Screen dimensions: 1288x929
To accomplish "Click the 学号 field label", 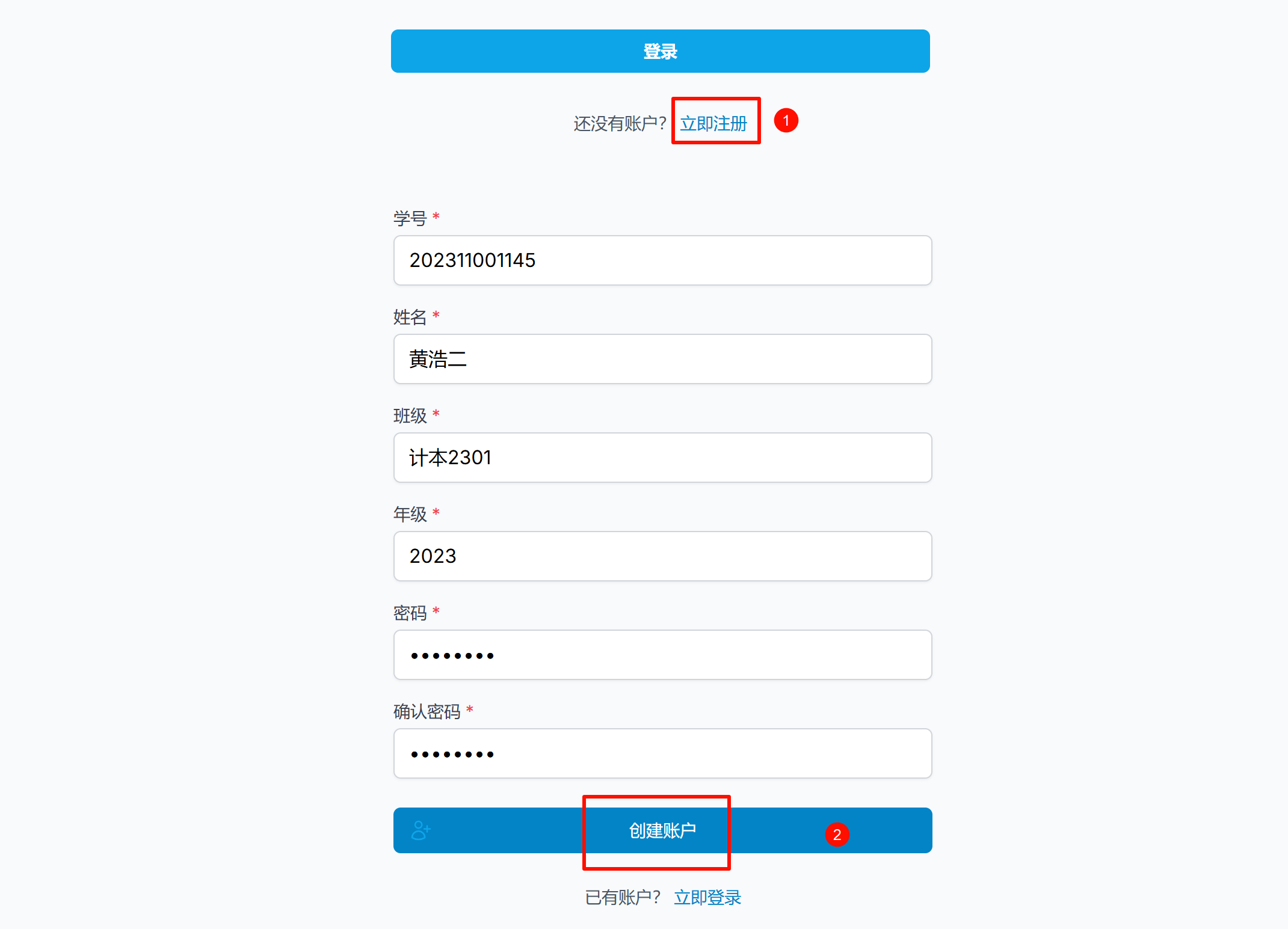I will [410, 218].
